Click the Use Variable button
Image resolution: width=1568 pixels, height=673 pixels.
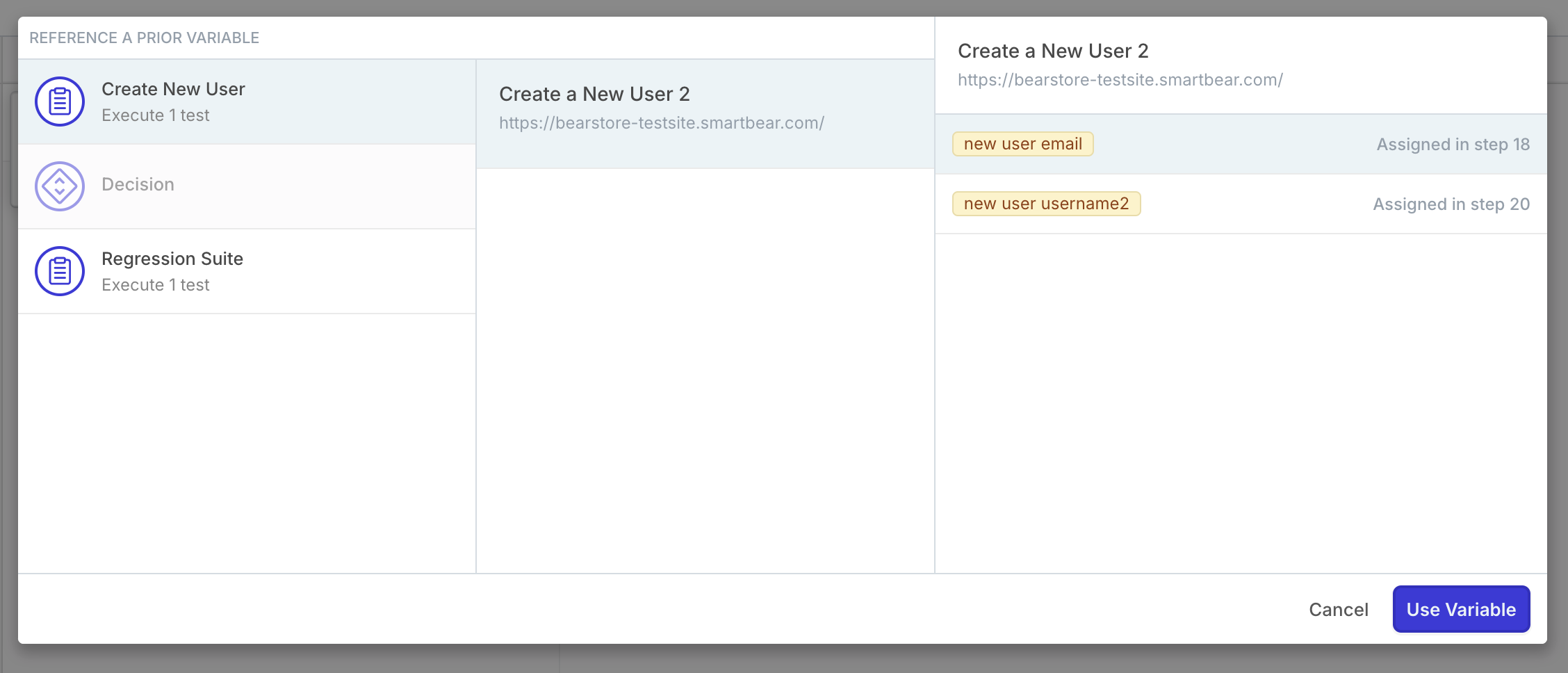1460,609
